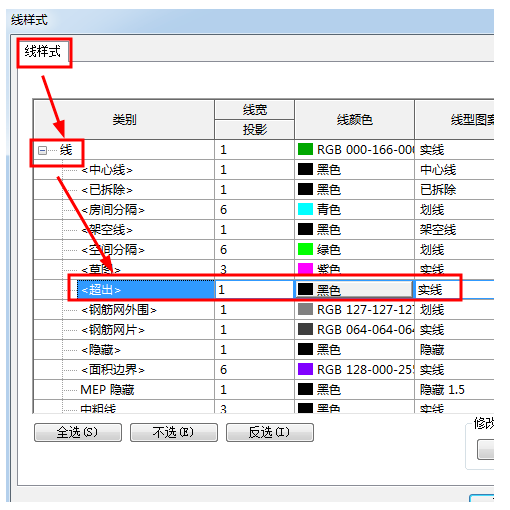Edit line weight of the 线 row
This screenshot has width=510, height=510.
(254, 150)
